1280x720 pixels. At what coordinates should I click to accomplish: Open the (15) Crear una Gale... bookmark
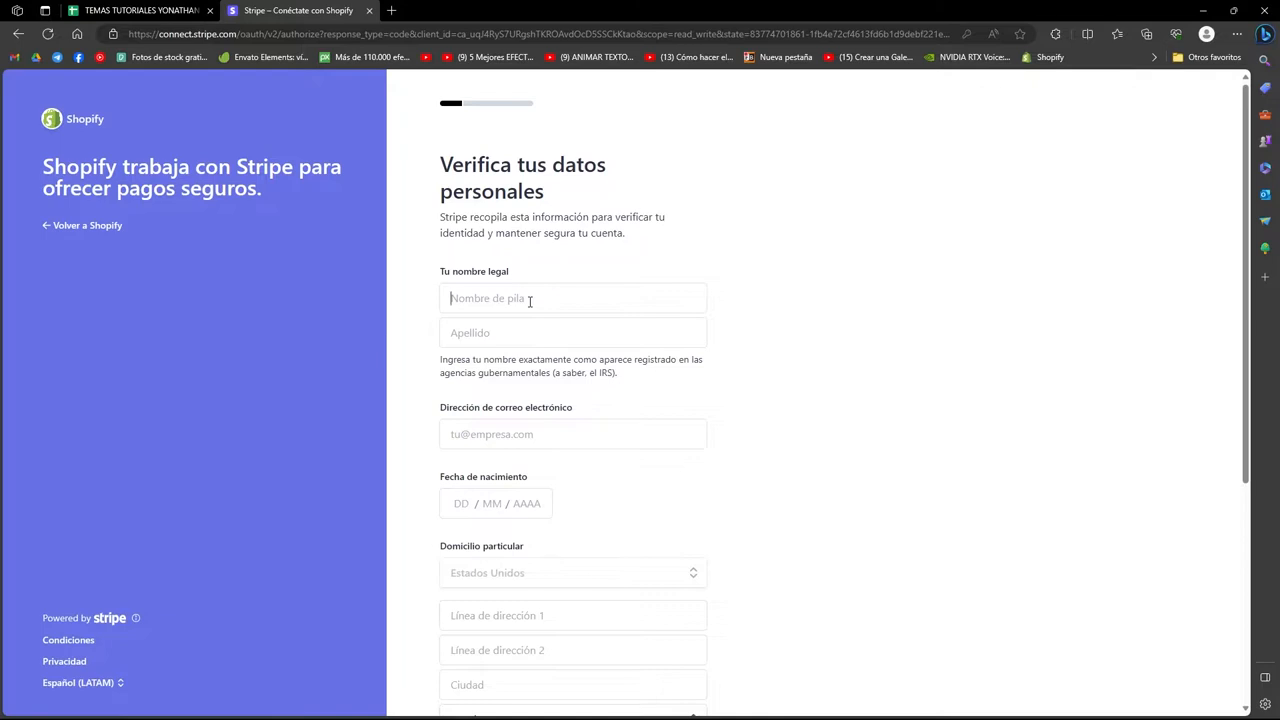point(868,57)
